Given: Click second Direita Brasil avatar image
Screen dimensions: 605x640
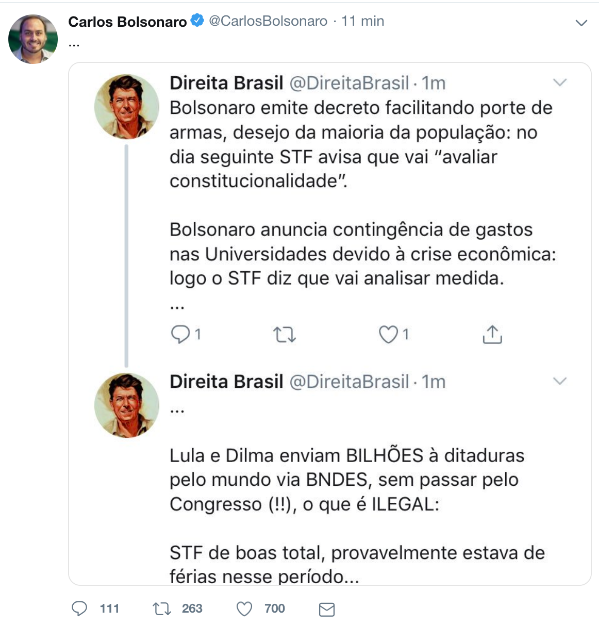Looking at the screenshot, I should coord(126,405).
